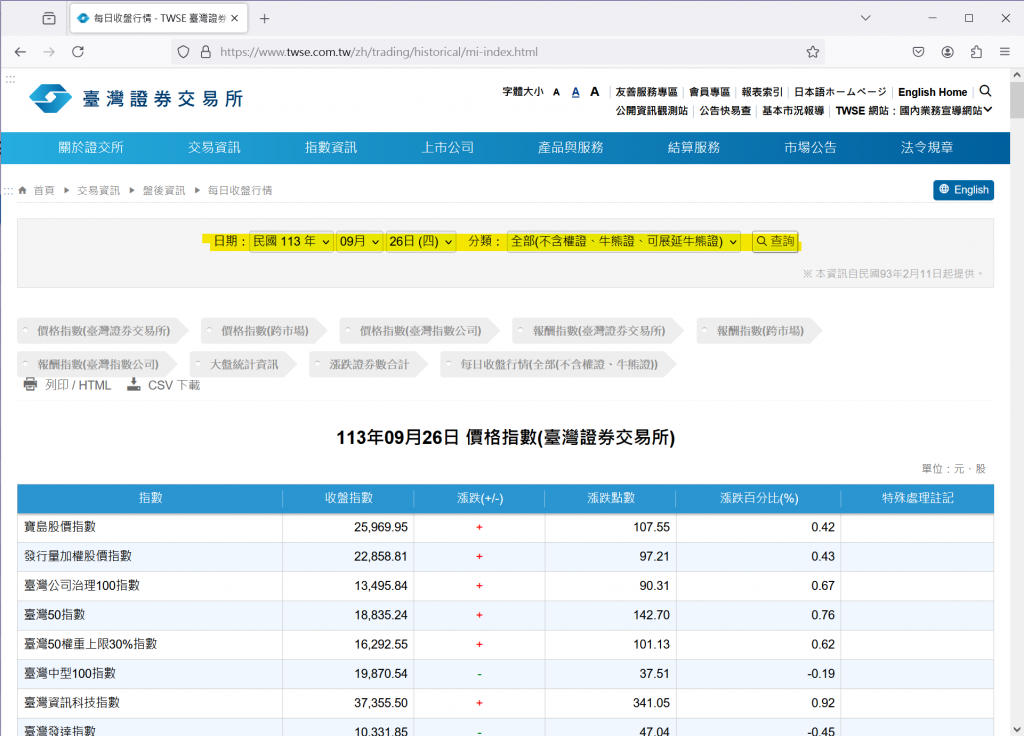Click the English Home link

coord(933,92)
